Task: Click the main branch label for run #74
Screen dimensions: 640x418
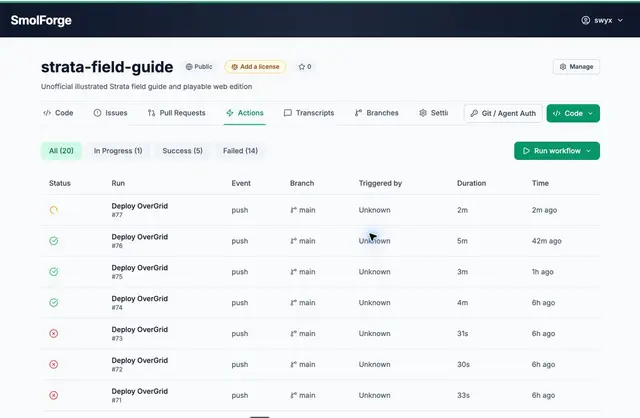Action: [303, 303]
